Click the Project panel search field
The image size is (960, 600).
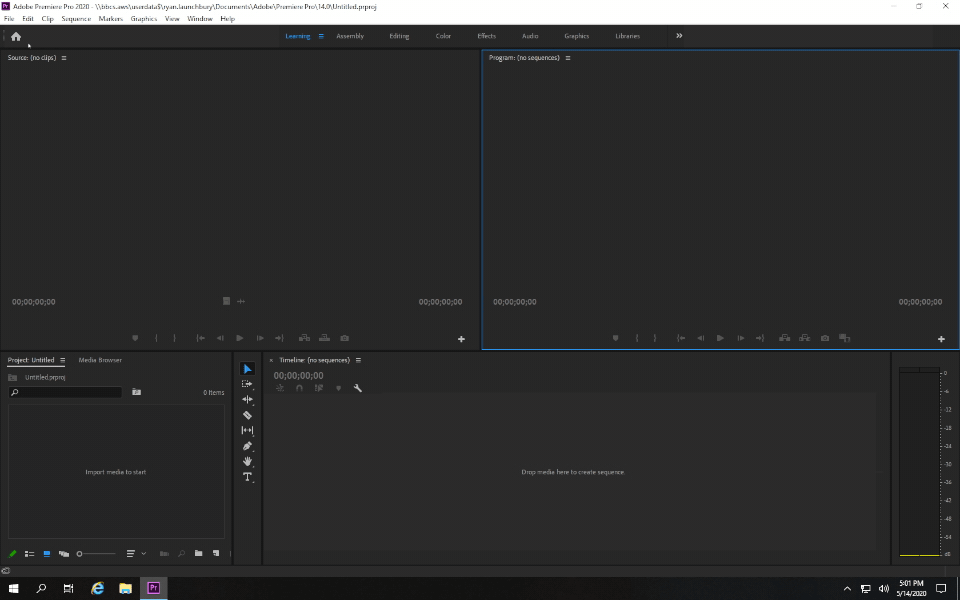[65, 393]
